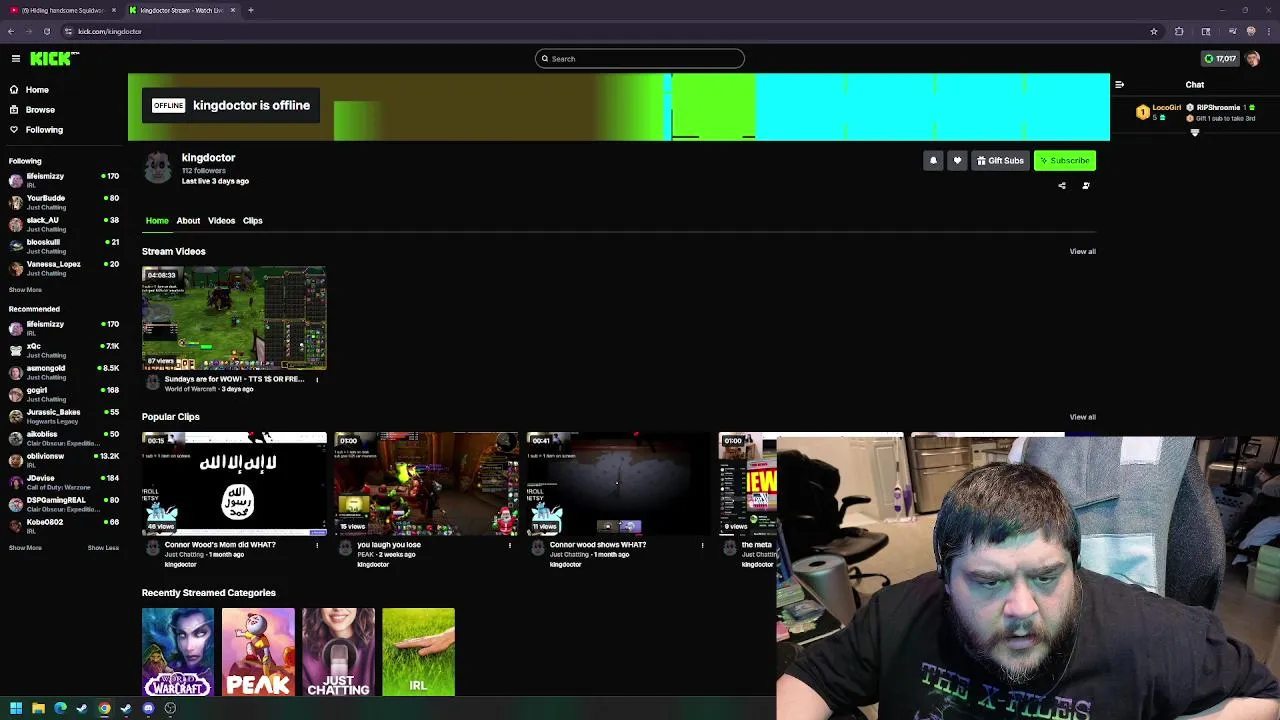
Task: Open xQc in Recommended list
Action: click(63, 351)
